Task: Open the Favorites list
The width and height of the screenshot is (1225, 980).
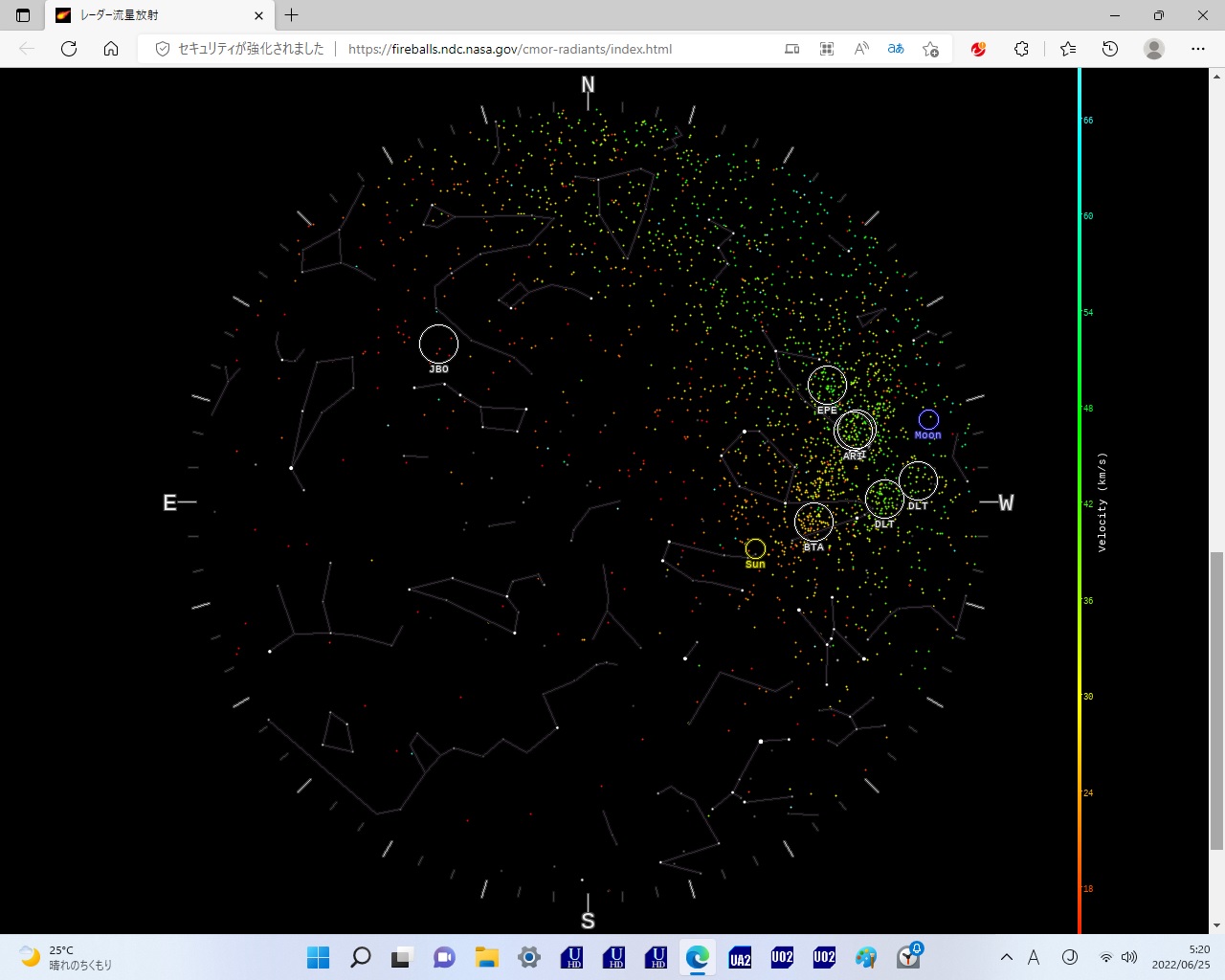Action: 1068,49
